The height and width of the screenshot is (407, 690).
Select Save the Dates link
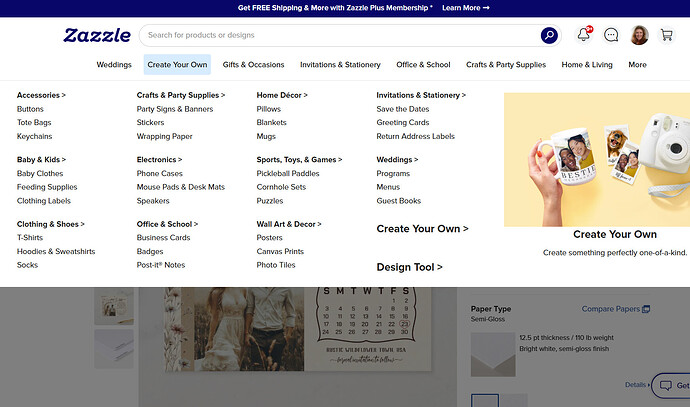[x=403, y=109]
